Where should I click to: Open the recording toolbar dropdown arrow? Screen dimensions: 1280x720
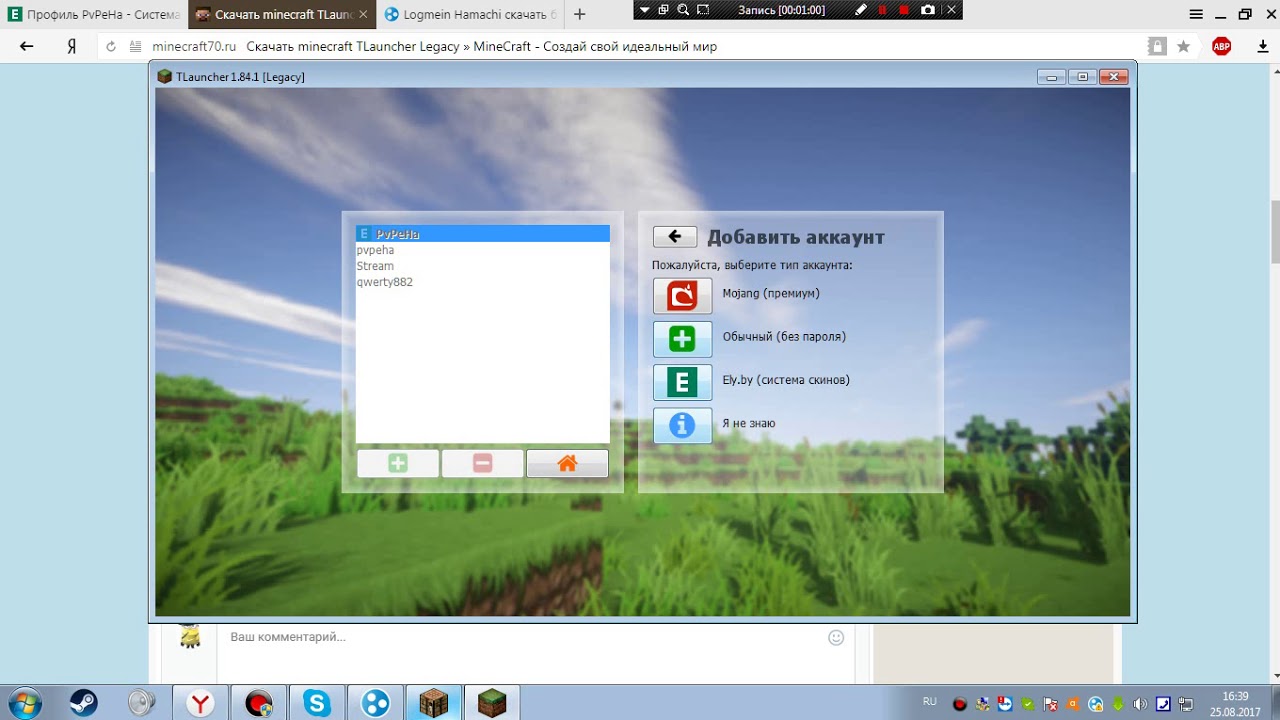645,9
